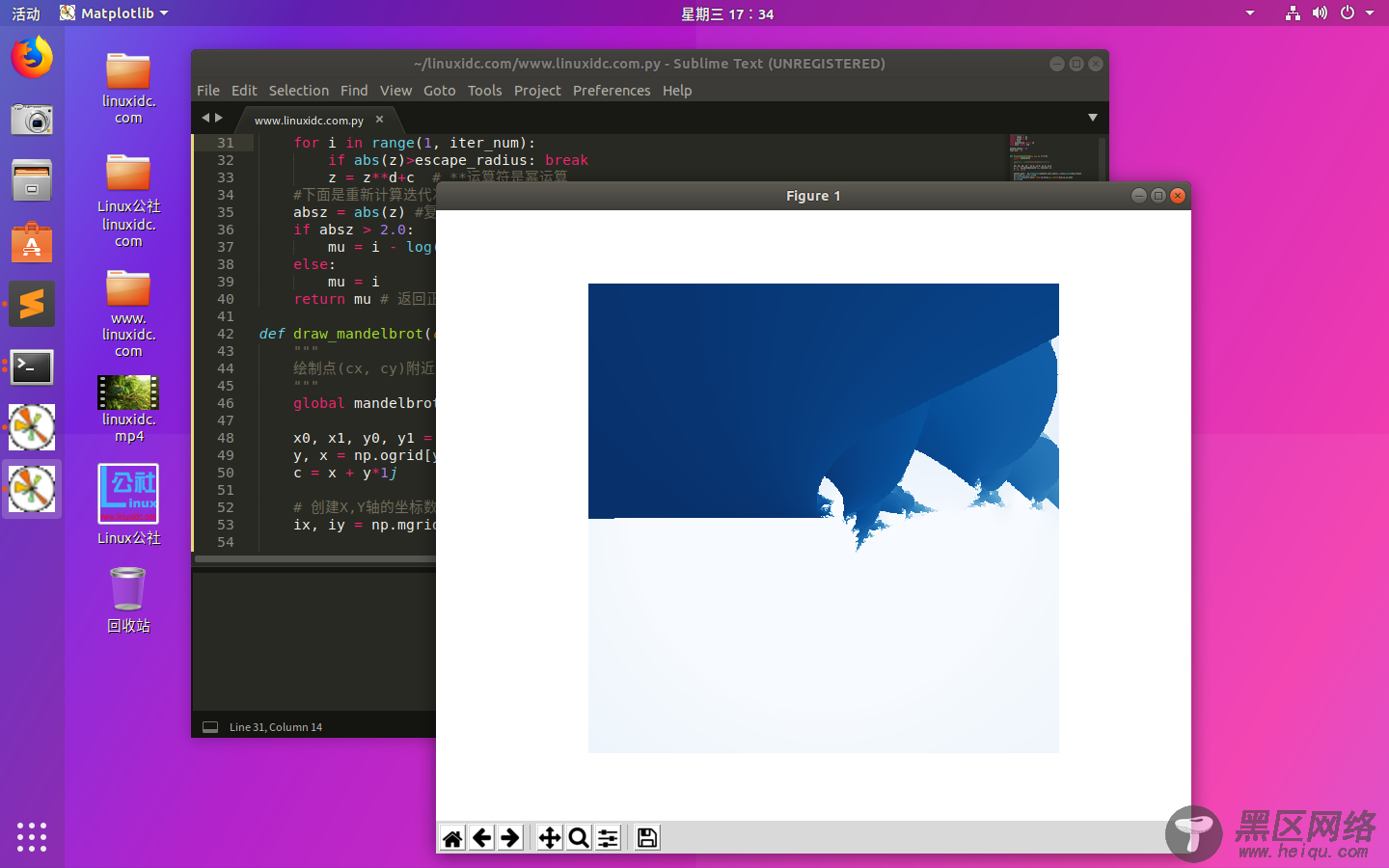Open the Edit menu in Sublime Text
Viewport: 1389px width, 868px height.
click(x=244, y=91)
